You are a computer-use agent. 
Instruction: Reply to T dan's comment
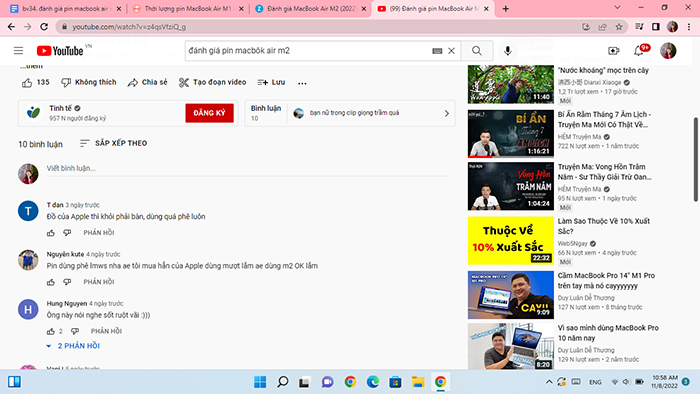click(x=99, y=233)
